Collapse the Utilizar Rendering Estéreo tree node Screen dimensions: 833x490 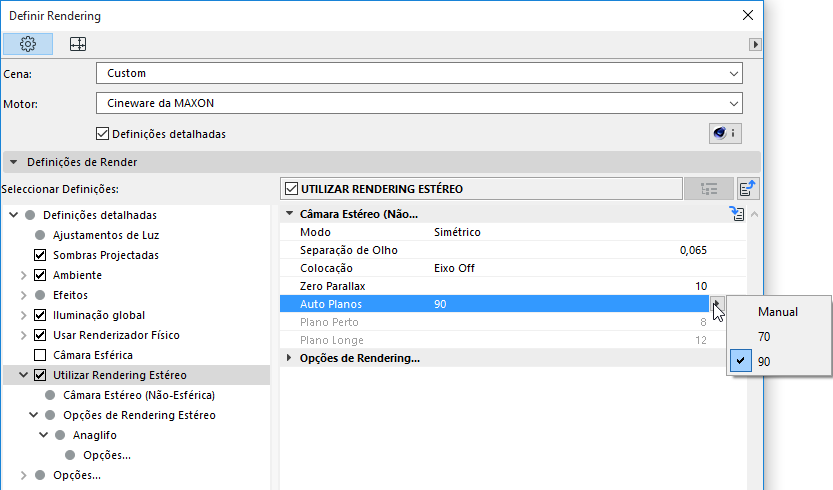23,375
